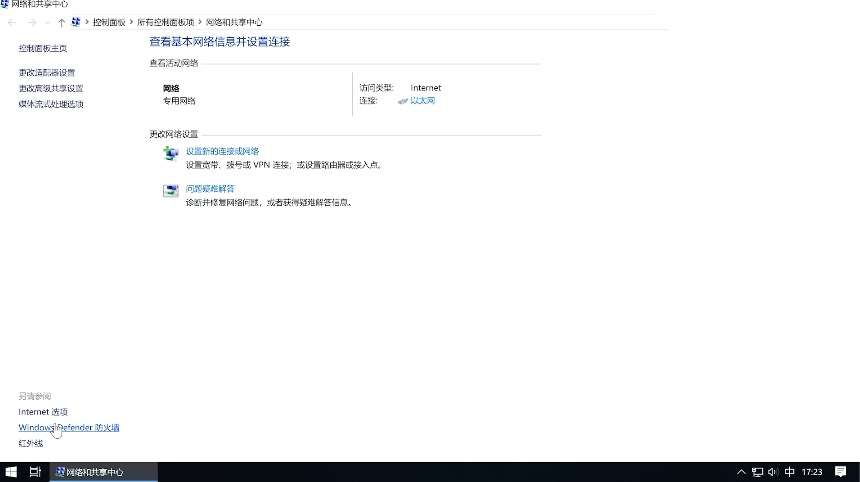Click the window title bar icon
860x482 pixels.
[x=4, y=4]
